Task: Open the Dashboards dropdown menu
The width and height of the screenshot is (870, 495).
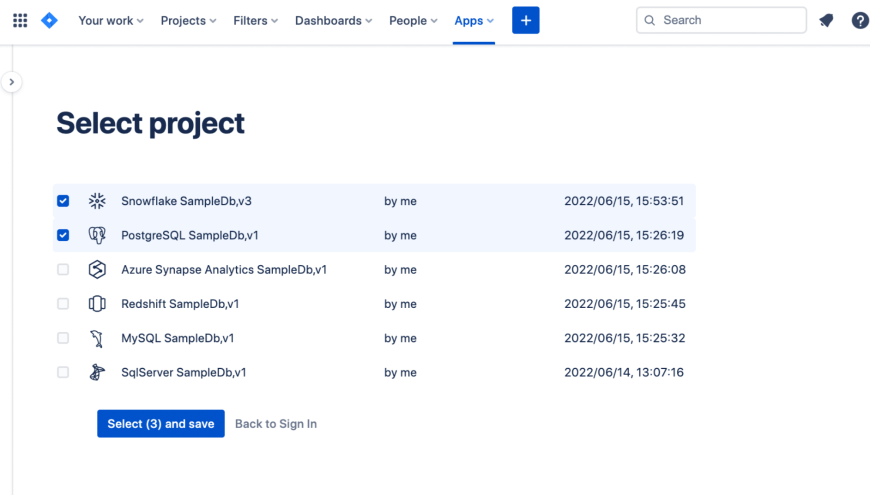Action: pyautogui.click(x=333, y=20)
